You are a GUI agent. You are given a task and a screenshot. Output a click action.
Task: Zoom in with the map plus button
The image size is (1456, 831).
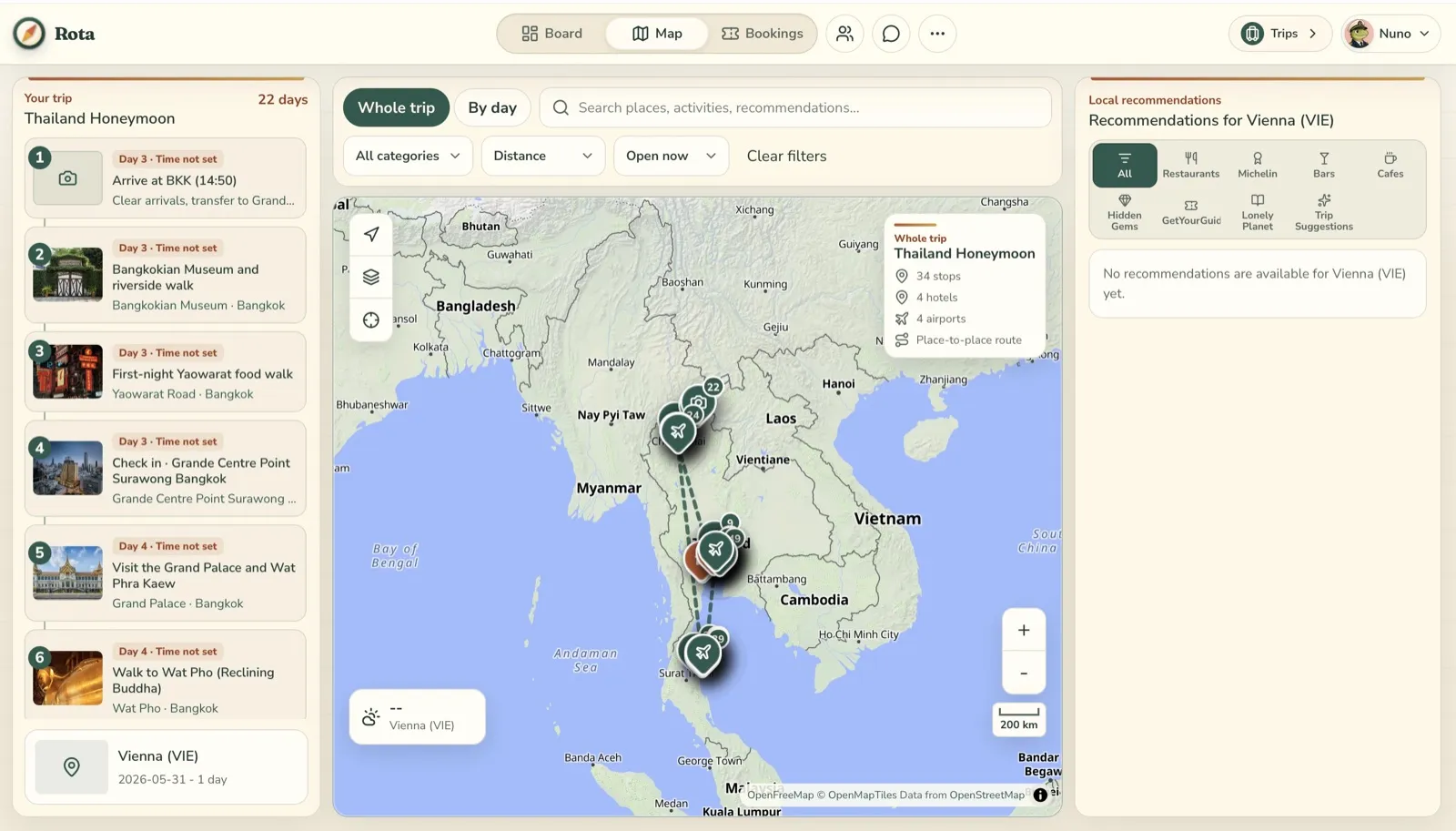tap(1024, 630)
